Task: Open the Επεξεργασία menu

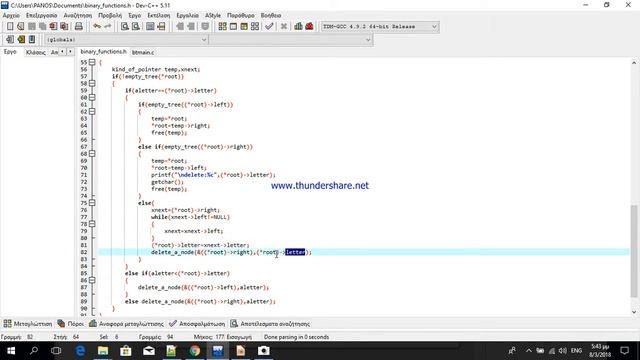Action: pyautogui.click(x=42, y=16)
